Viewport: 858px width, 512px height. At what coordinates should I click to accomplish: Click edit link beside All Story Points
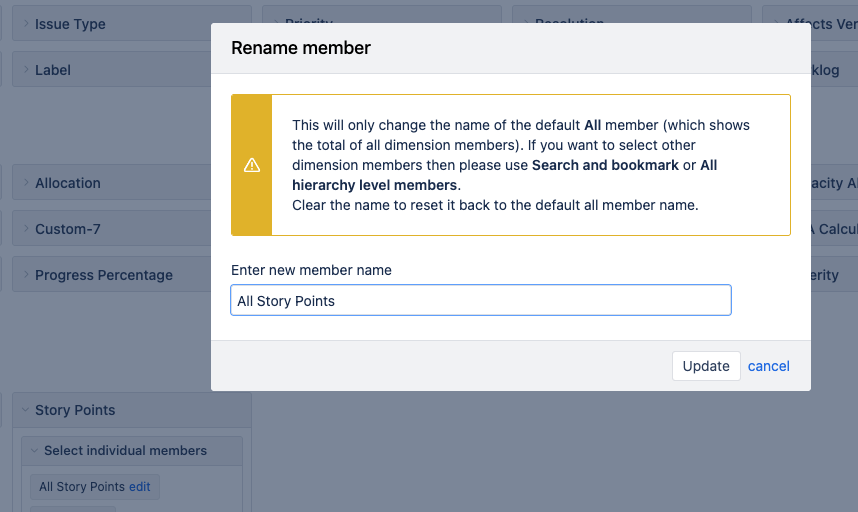tap(140, 487)
